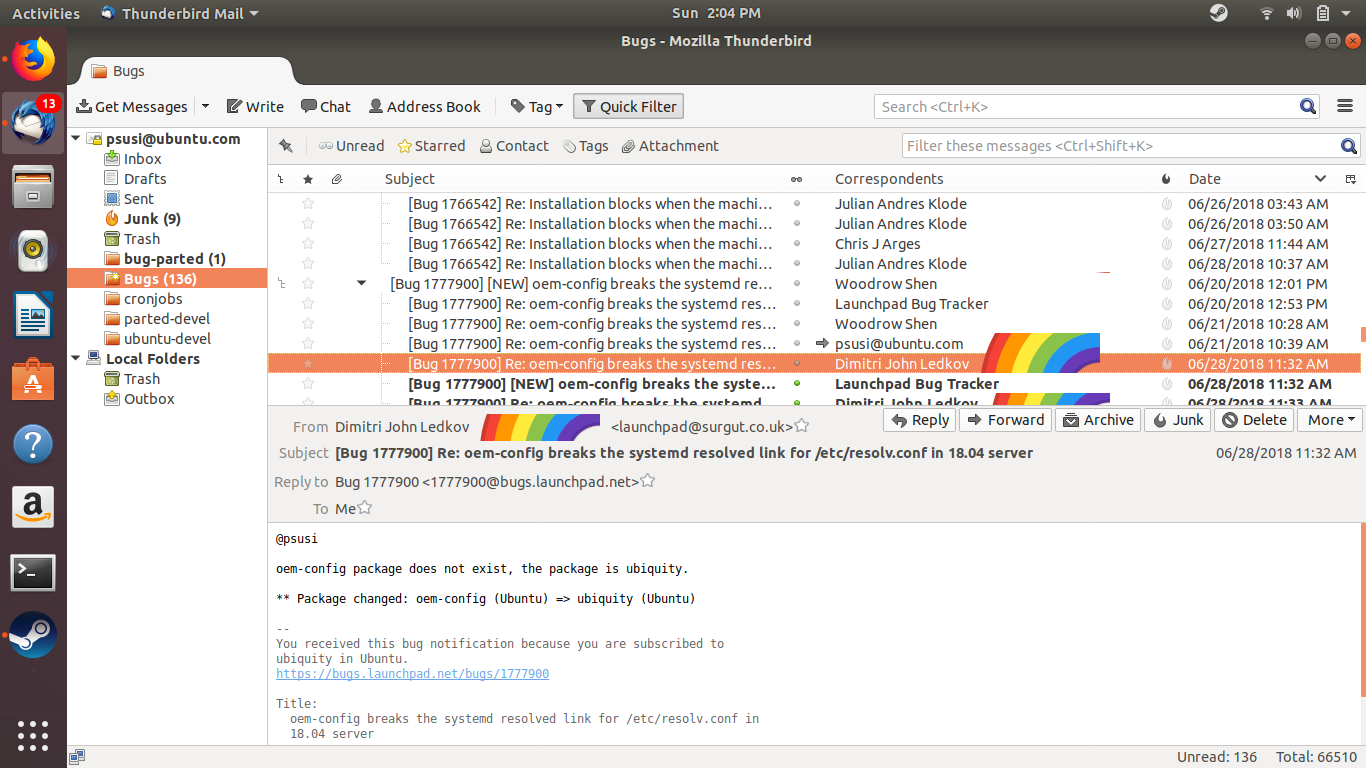Screen dimensions: 1366x768
Task: Collapse the psusi@ubuntu.com account tree
Action: [76, 139]
